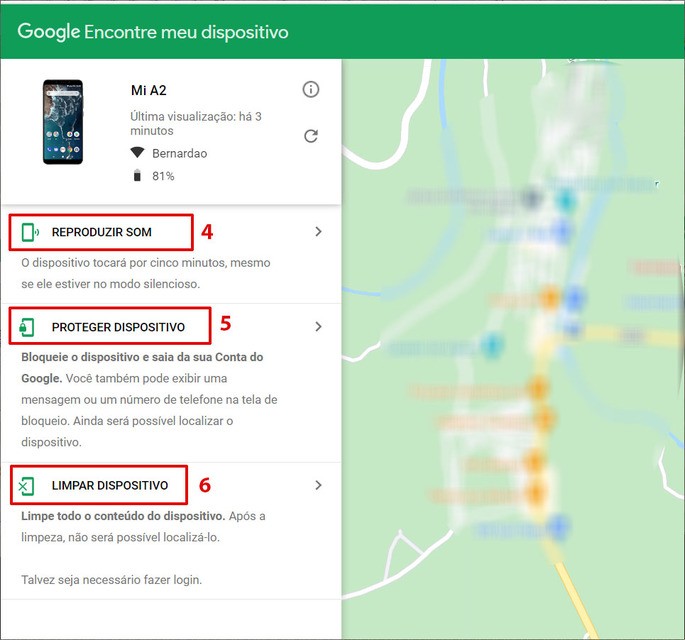
Task: Click the 'Mi A2' device name
Action: (149, 90)
